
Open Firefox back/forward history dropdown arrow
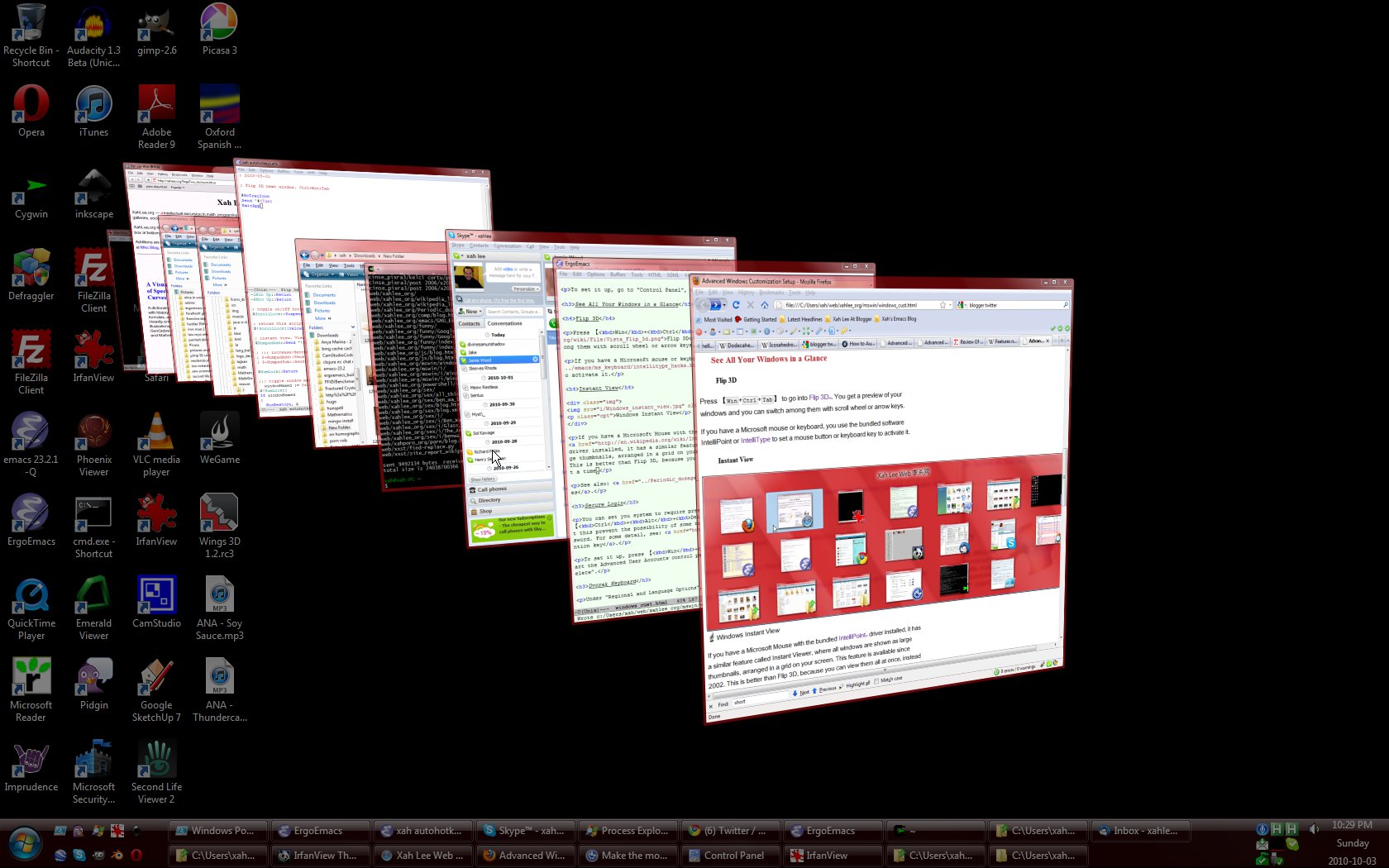(725, 305)
